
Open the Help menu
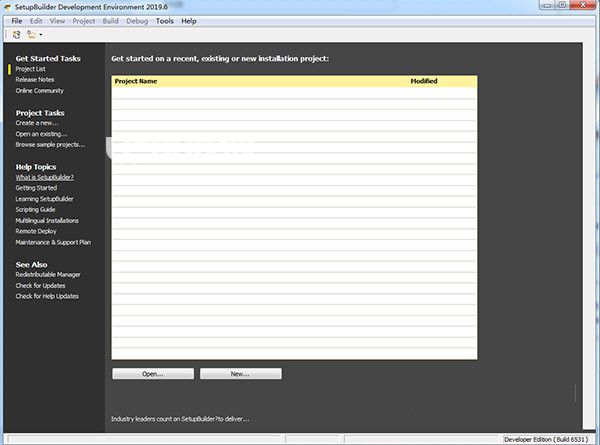(x=189, y=21)
